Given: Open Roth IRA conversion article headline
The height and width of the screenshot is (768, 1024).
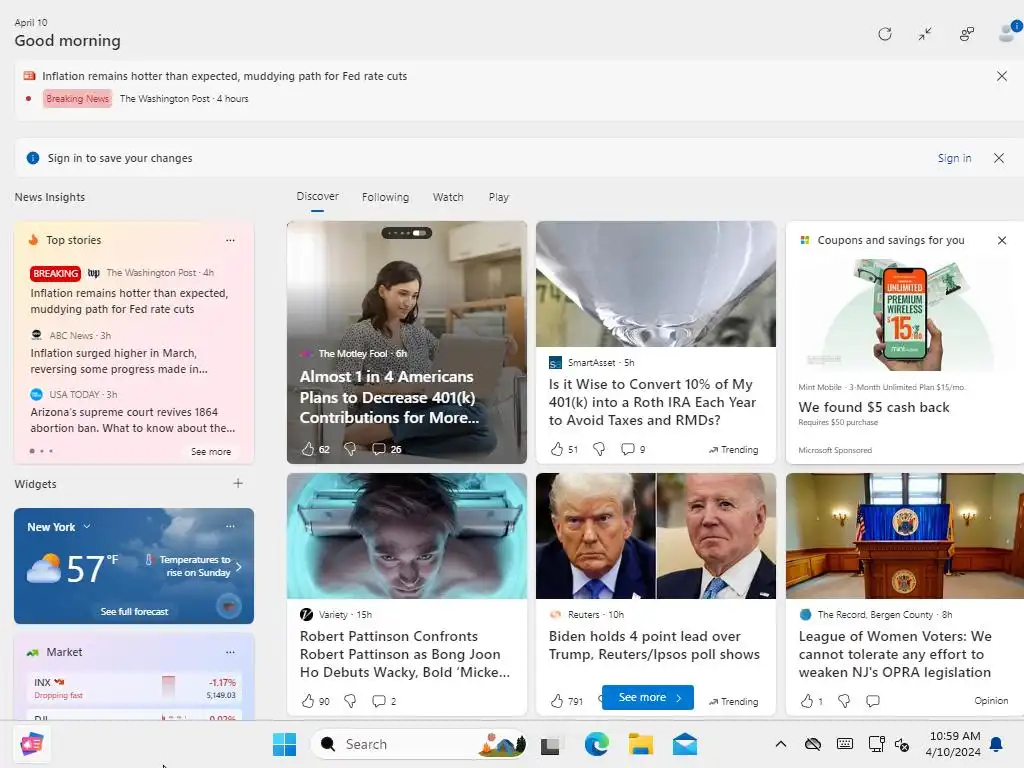Looking at the screenshot, I should click(x=652, y=402).
